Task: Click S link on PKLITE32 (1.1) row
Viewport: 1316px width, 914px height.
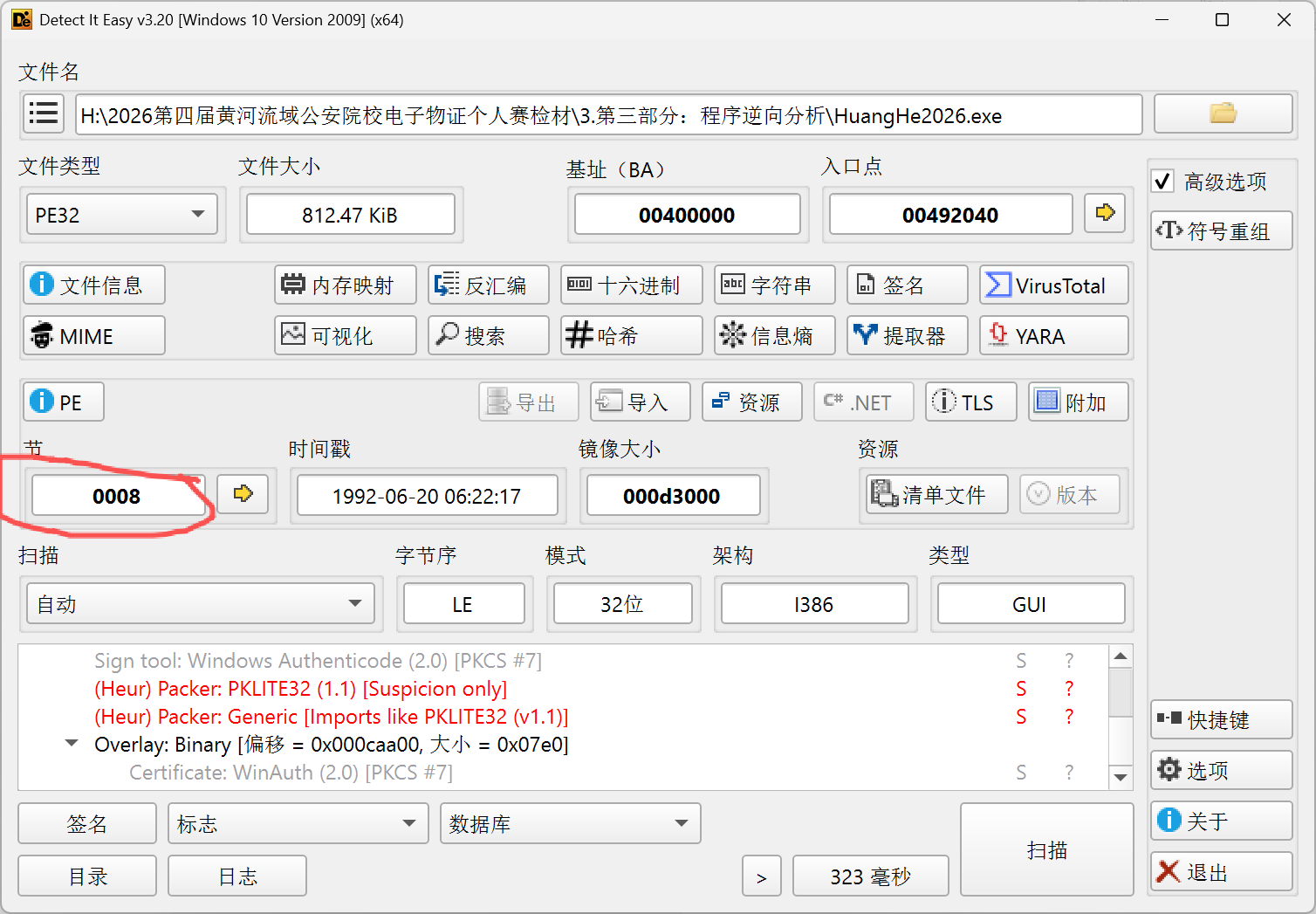Action: click(1021, 688)
